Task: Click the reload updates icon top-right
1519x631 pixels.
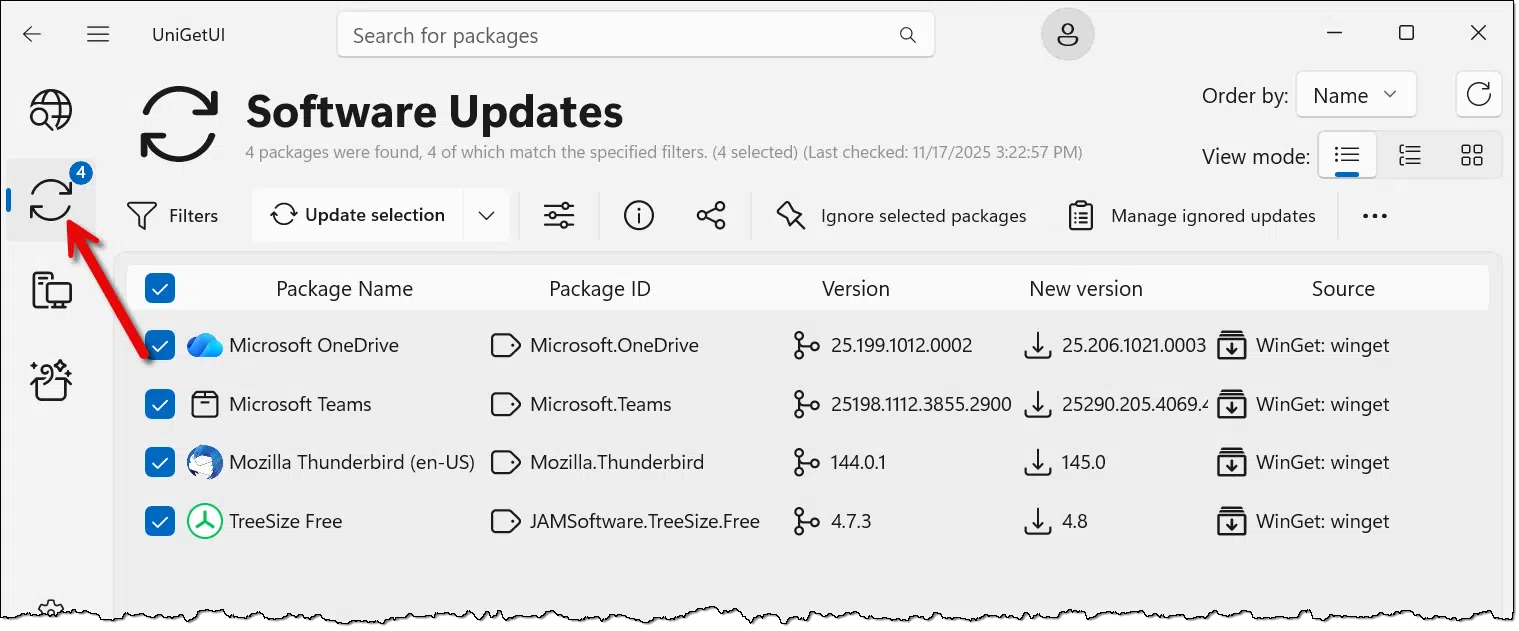Action: click(x=1478, y=95)
